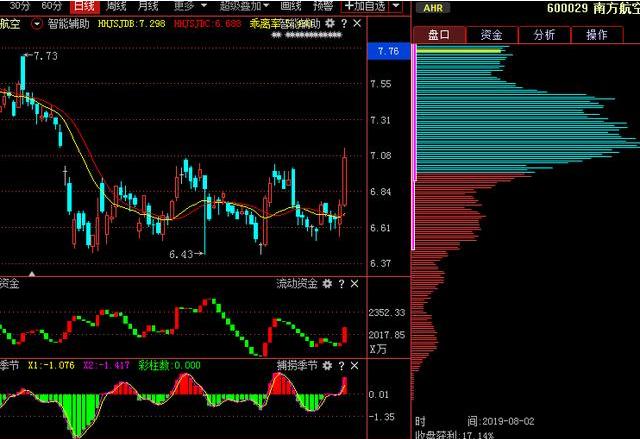The height and width of the screenshot is (439, 640).
Task: Open the 分析 tab
Action: pos(544,35)
